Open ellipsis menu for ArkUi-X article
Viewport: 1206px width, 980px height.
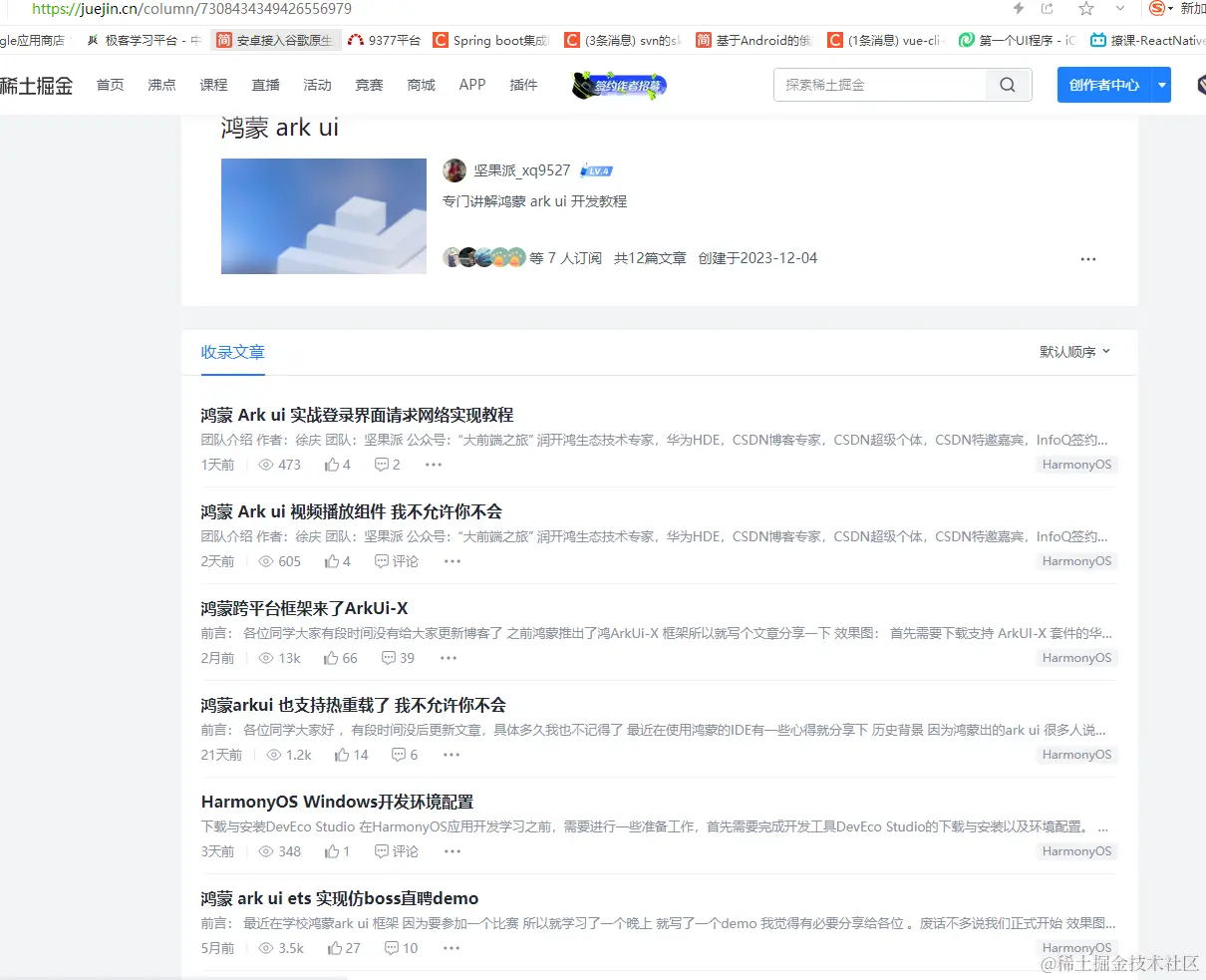click(449, 658)
